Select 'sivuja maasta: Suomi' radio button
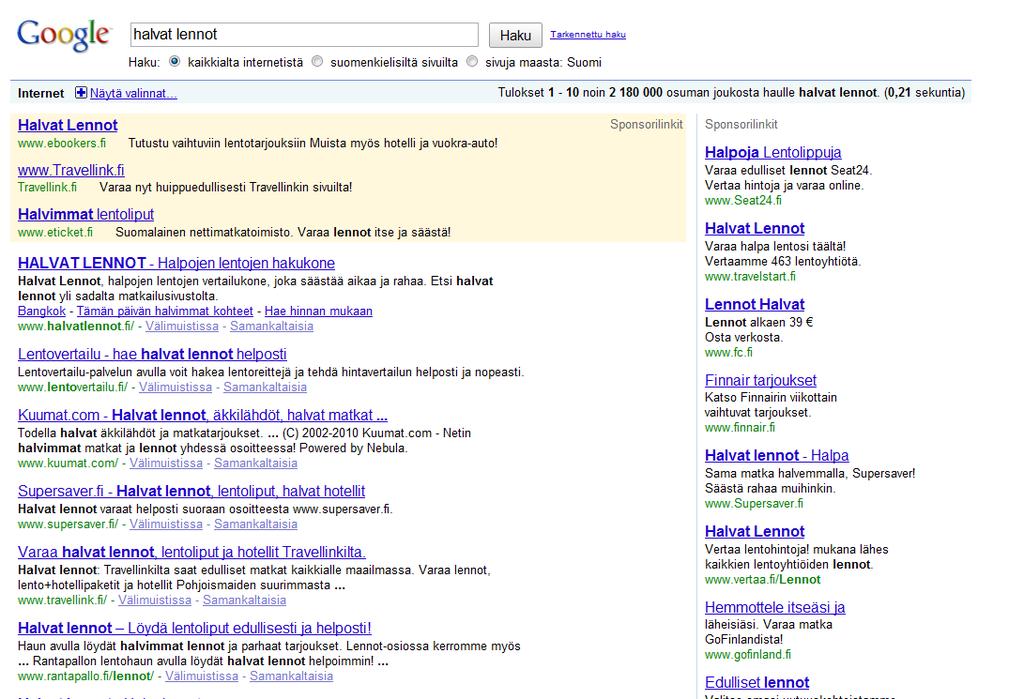The image size is (1024, 699). point(472,61)
